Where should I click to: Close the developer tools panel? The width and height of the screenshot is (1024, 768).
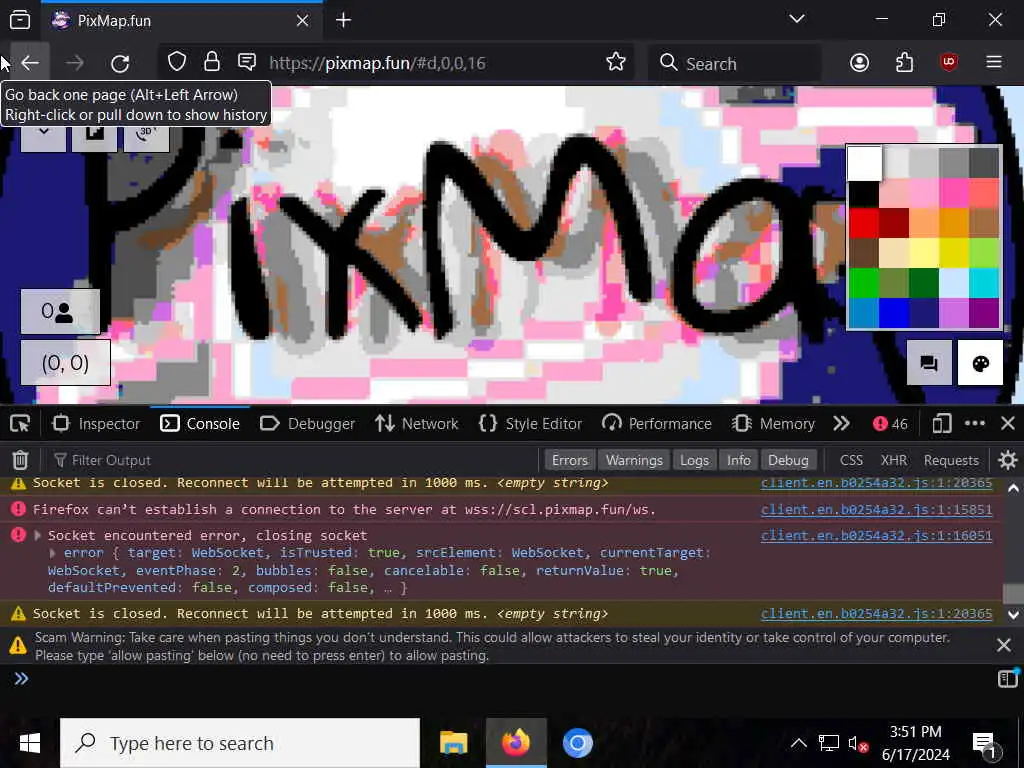coord(1008,424)
